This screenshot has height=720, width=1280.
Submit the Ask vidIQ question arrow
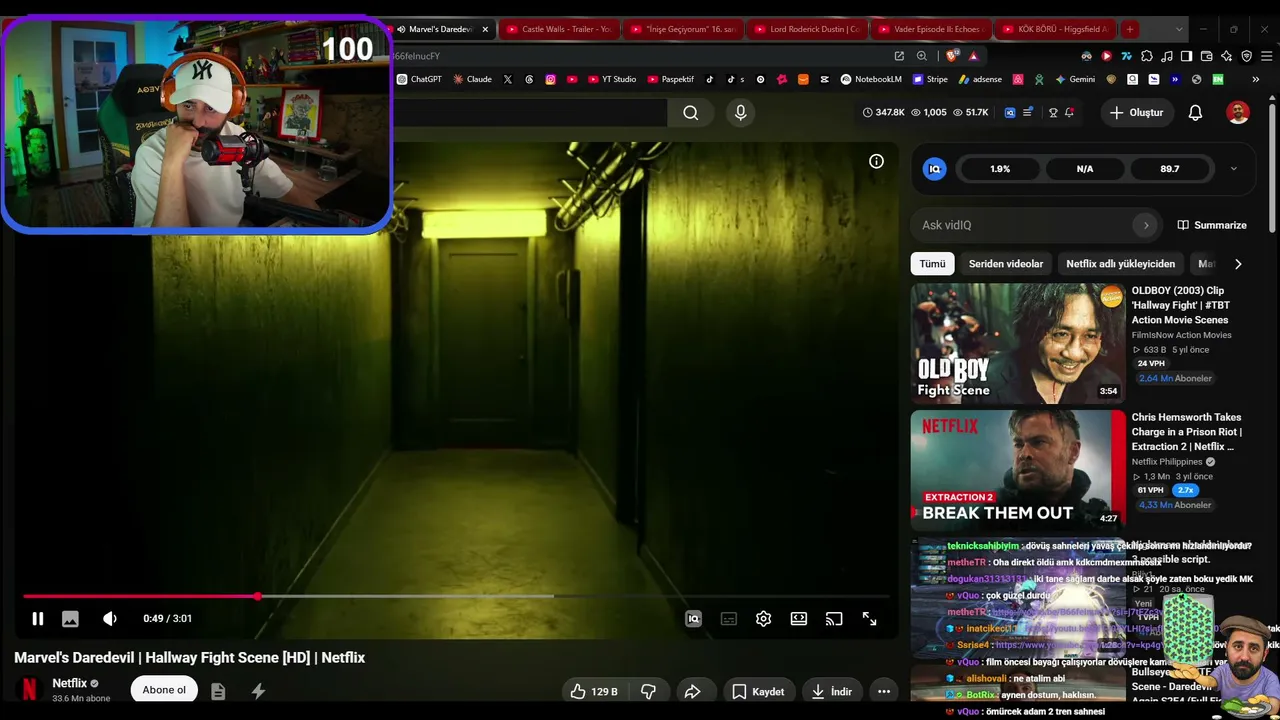tap(1146, 225)
